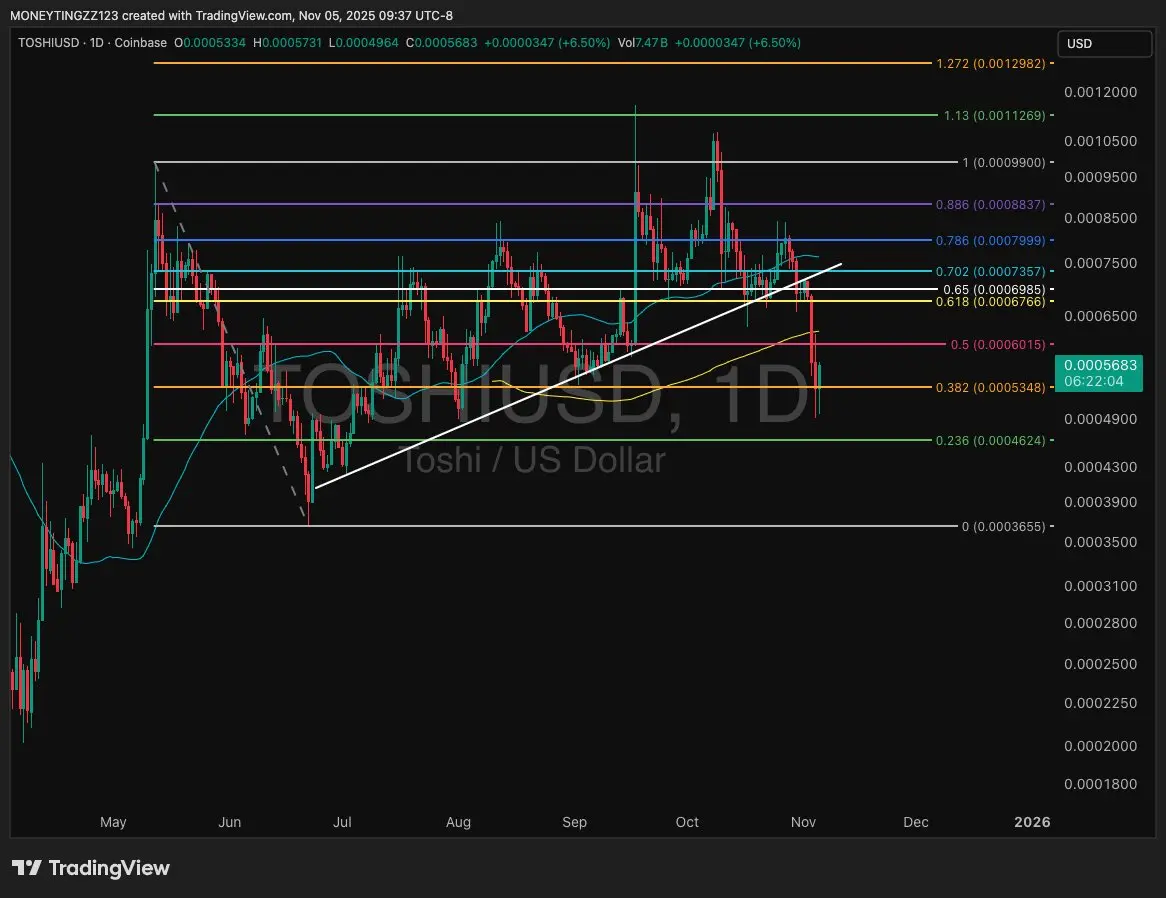Click the TOSHIUSD · 1D · Coinbase symbol title
The width and height of the screenshot is (1166, 898).
(x=92, y=43)
